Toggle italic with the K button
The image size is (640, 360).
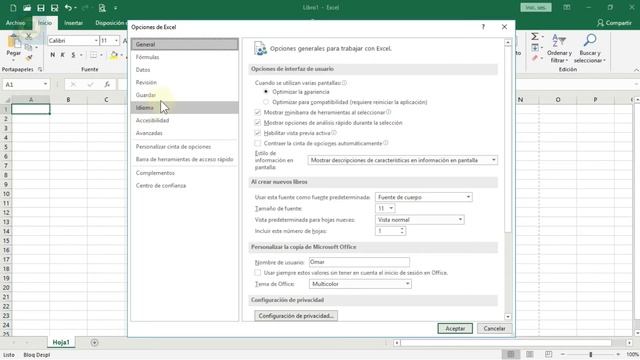click(62, 55)
